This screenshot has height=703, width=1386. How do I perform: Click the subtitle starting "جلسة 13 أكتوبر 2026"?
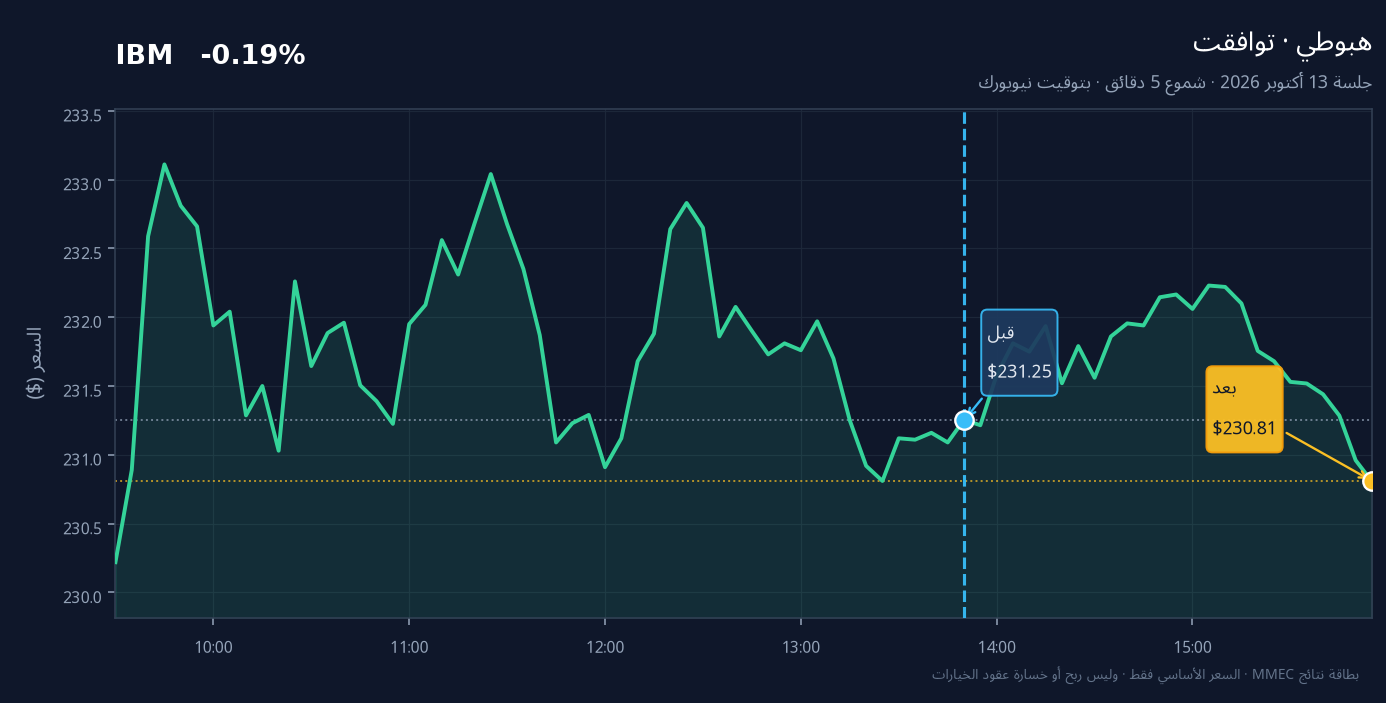click(1175, 82)
